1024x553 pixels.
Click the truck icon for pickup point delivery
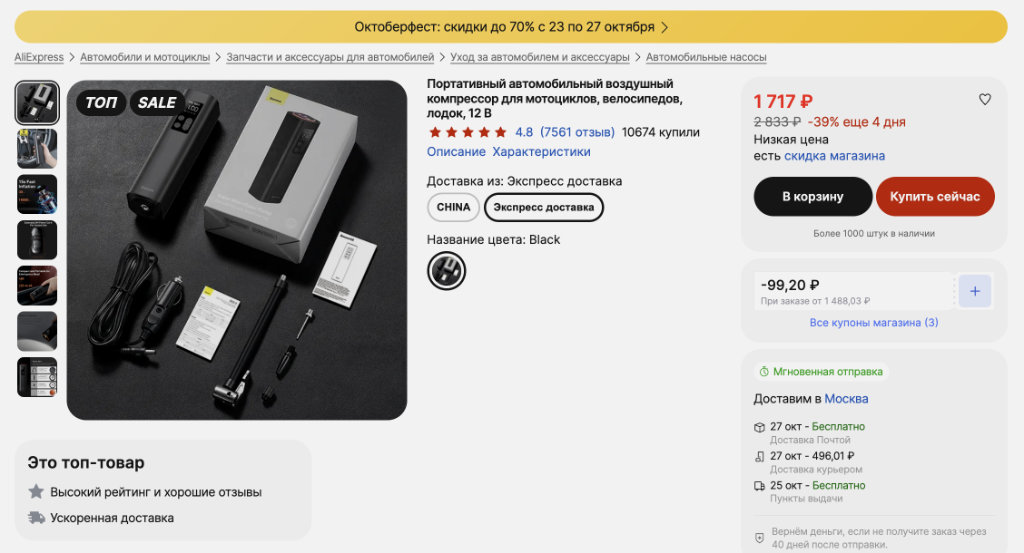[759, 486]
